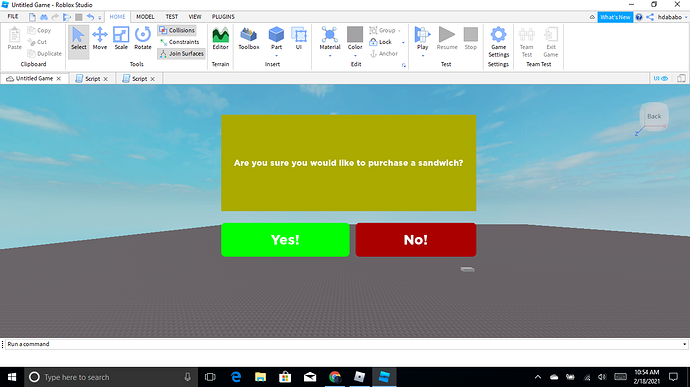
Task: Expand the Play dropdown arrow
Action: pyautogui.click(x=422, y=55)
